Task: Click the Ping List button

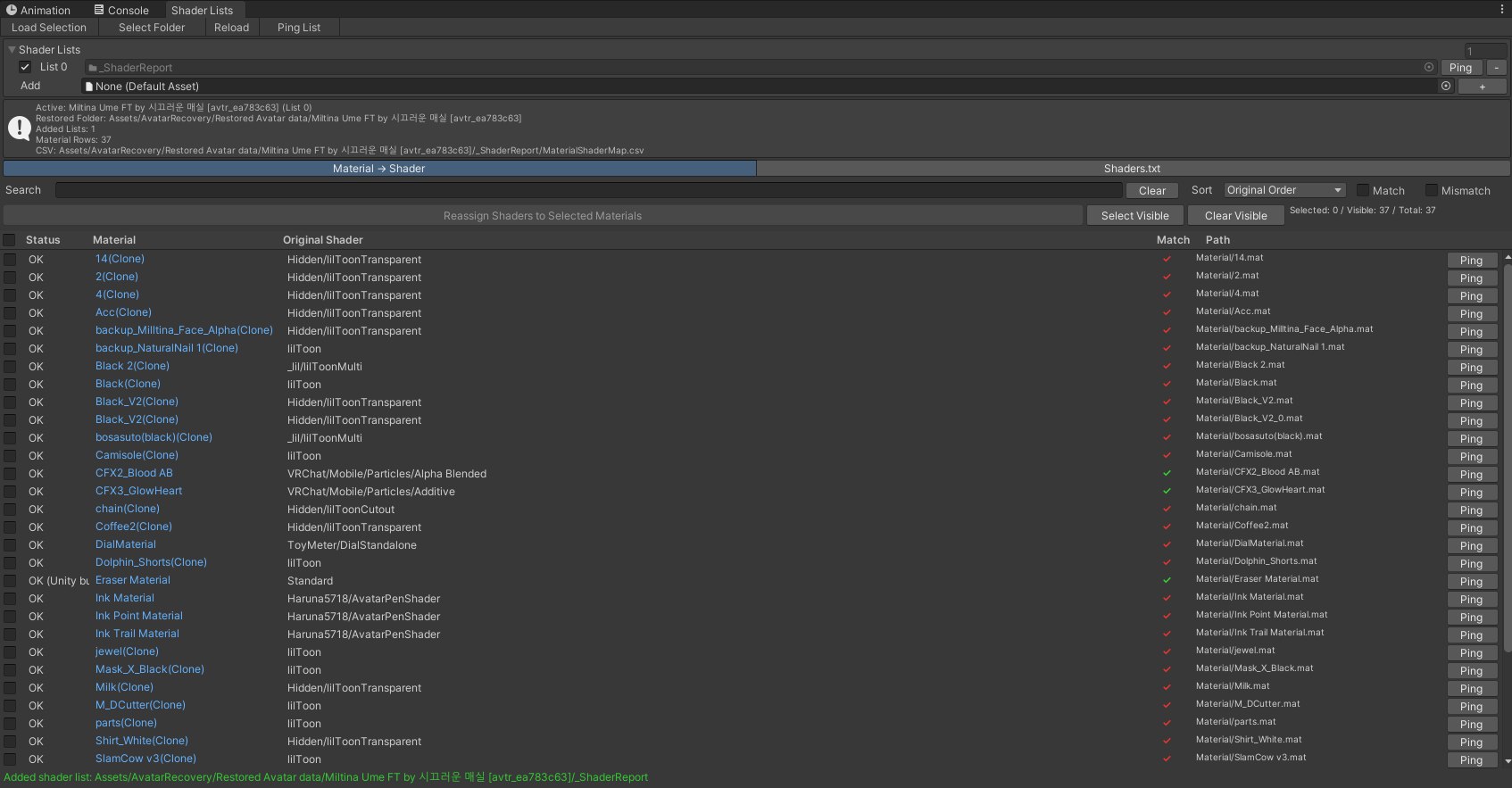Action: pos(299,28)
